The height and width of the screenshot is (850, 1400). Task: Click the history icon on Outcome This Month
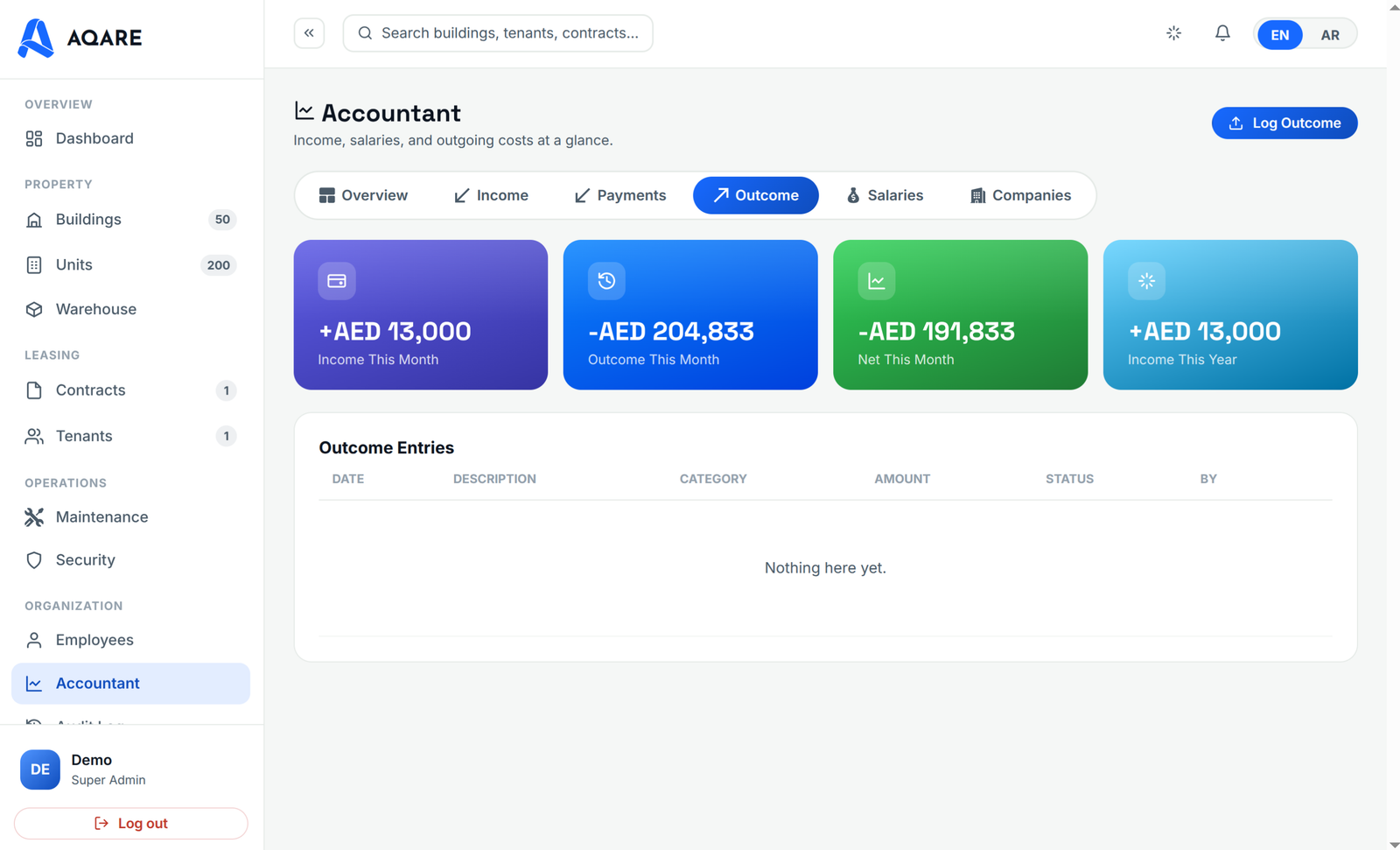tap(606, 281)
